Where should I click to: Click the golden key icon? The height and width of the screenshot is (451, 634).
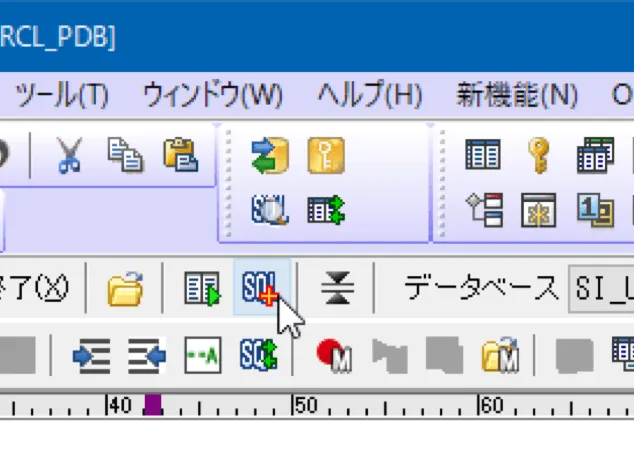coord(539,155)
